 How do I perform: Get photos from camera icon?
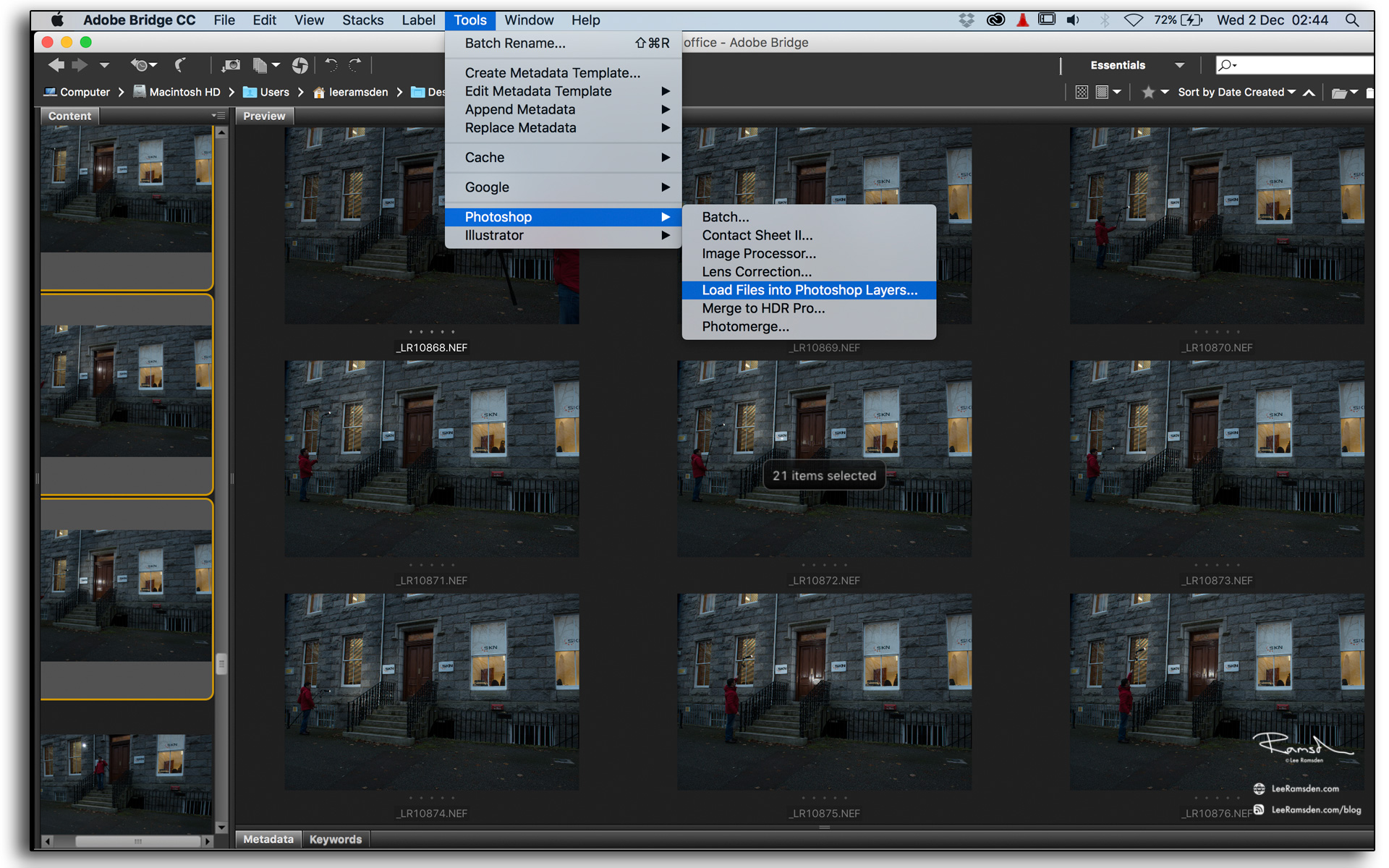(231, 66)
